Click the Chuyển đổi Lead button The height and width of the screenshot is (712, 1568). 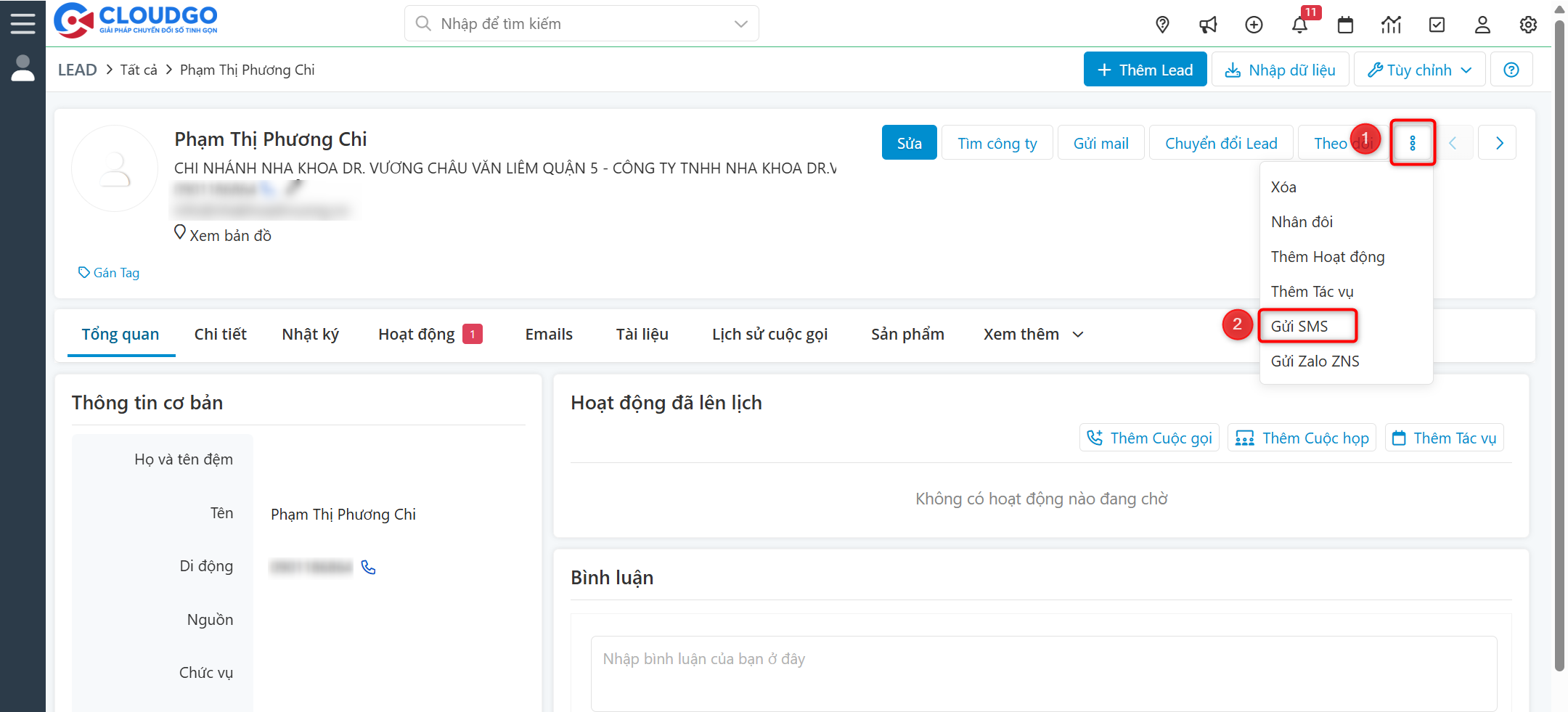(1221, 143)
